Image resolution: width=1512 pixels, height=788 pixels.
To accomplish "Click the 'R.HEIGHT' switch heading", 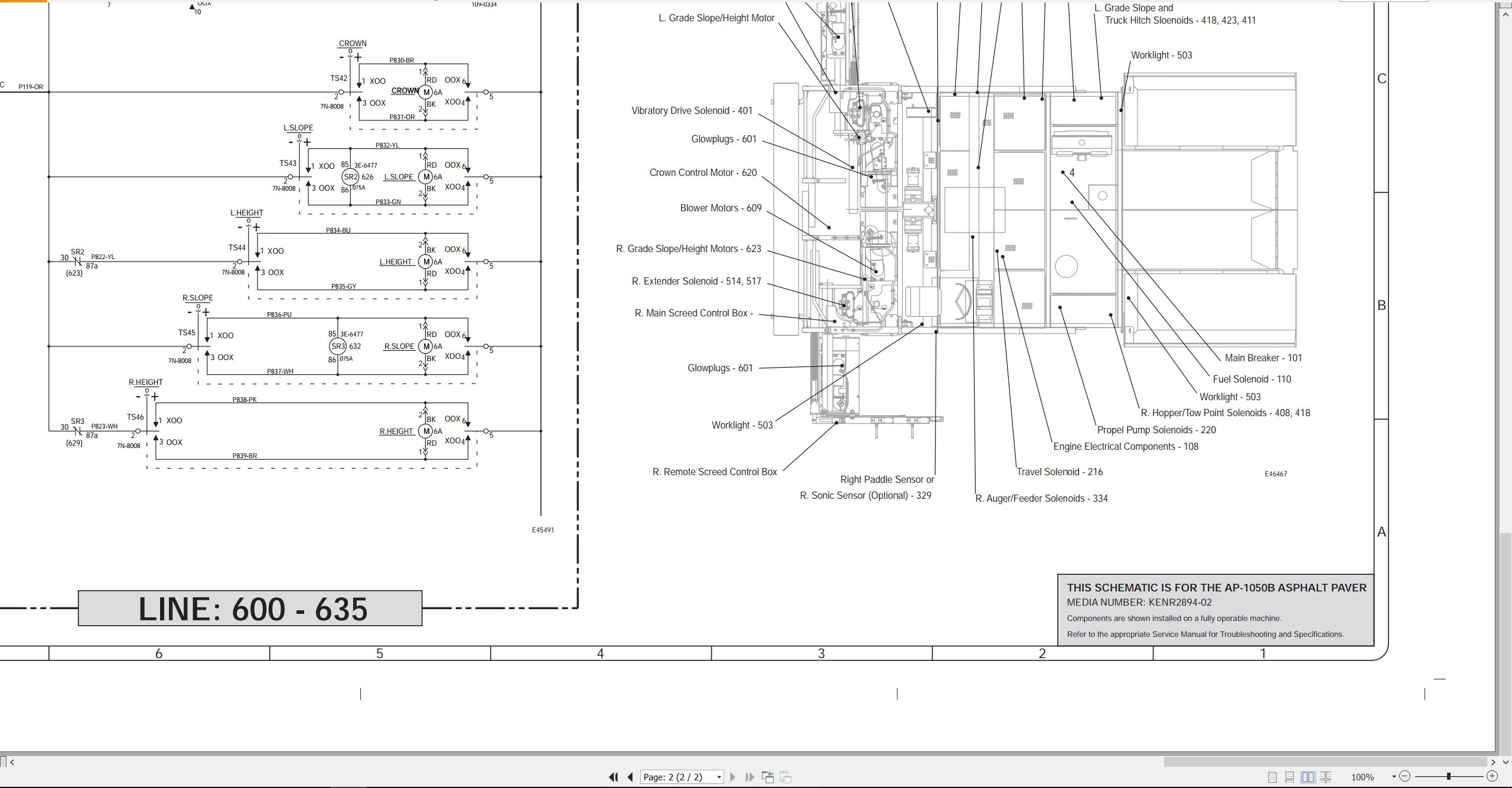I will coord(145,382).
